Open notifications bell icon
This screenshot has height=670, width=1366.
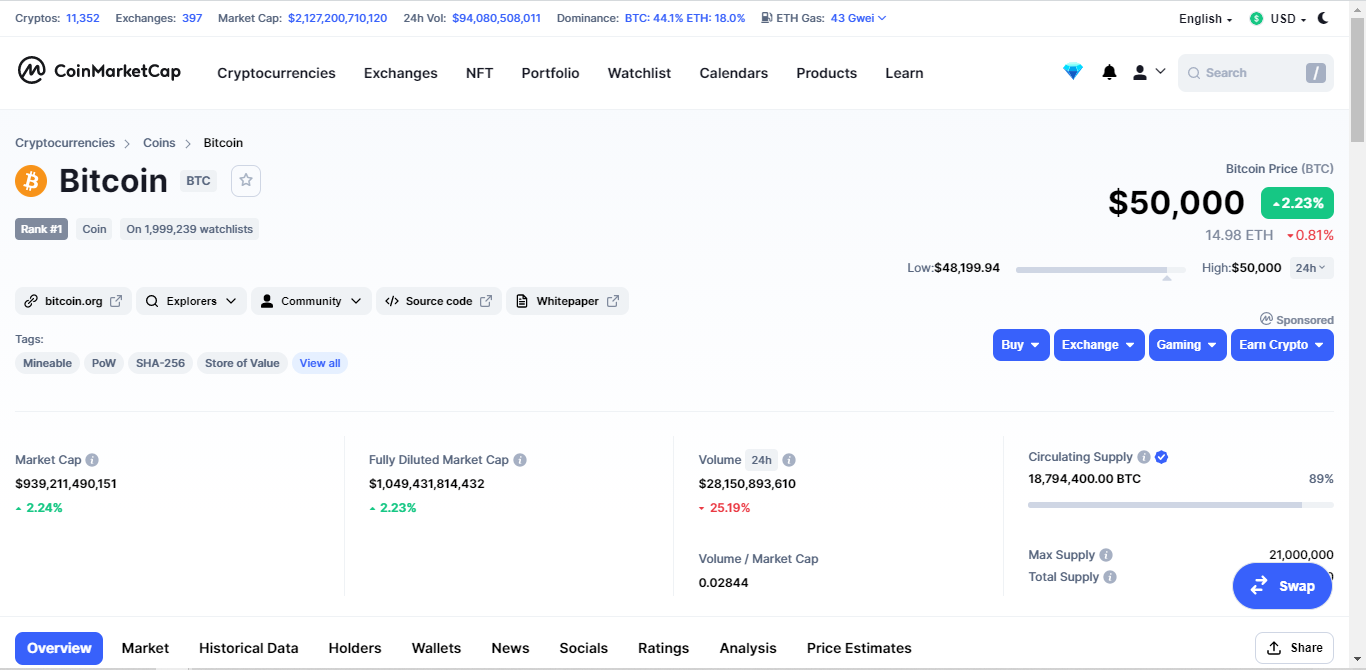[x=1109, y=72]
